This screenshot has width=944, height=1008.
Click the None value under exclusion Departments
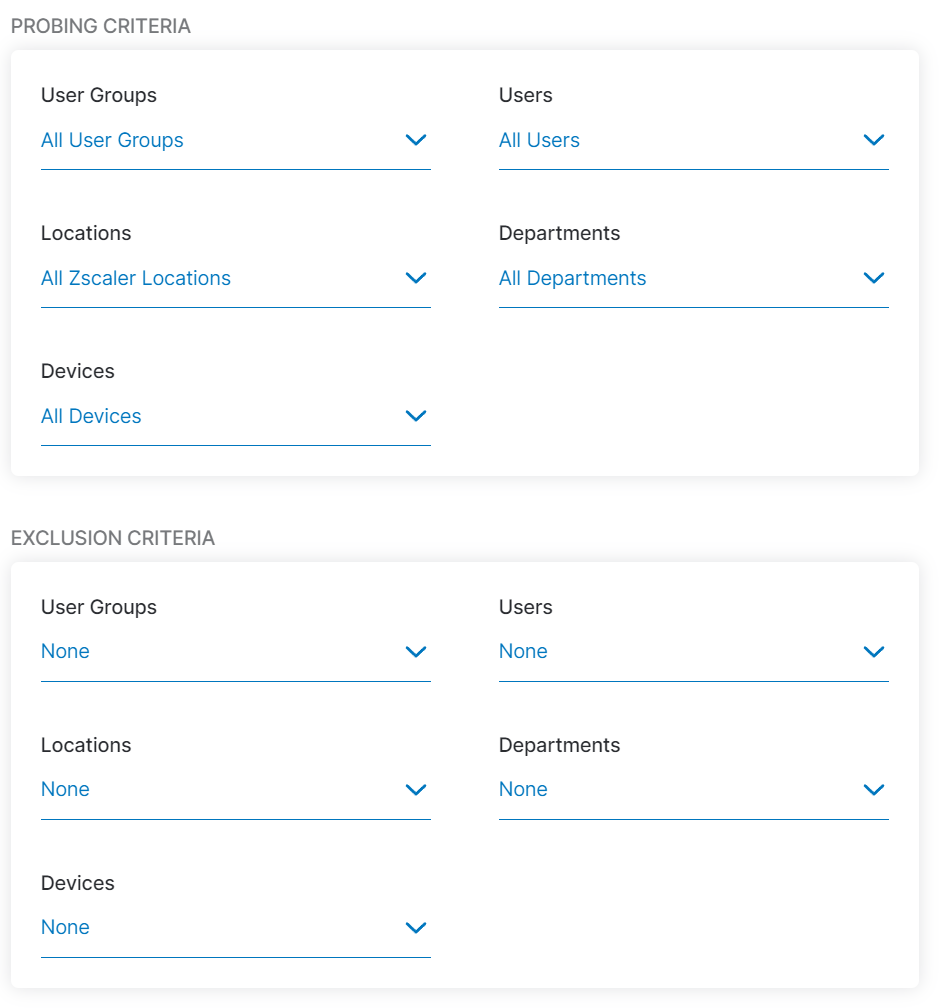[x=523, y=789]
